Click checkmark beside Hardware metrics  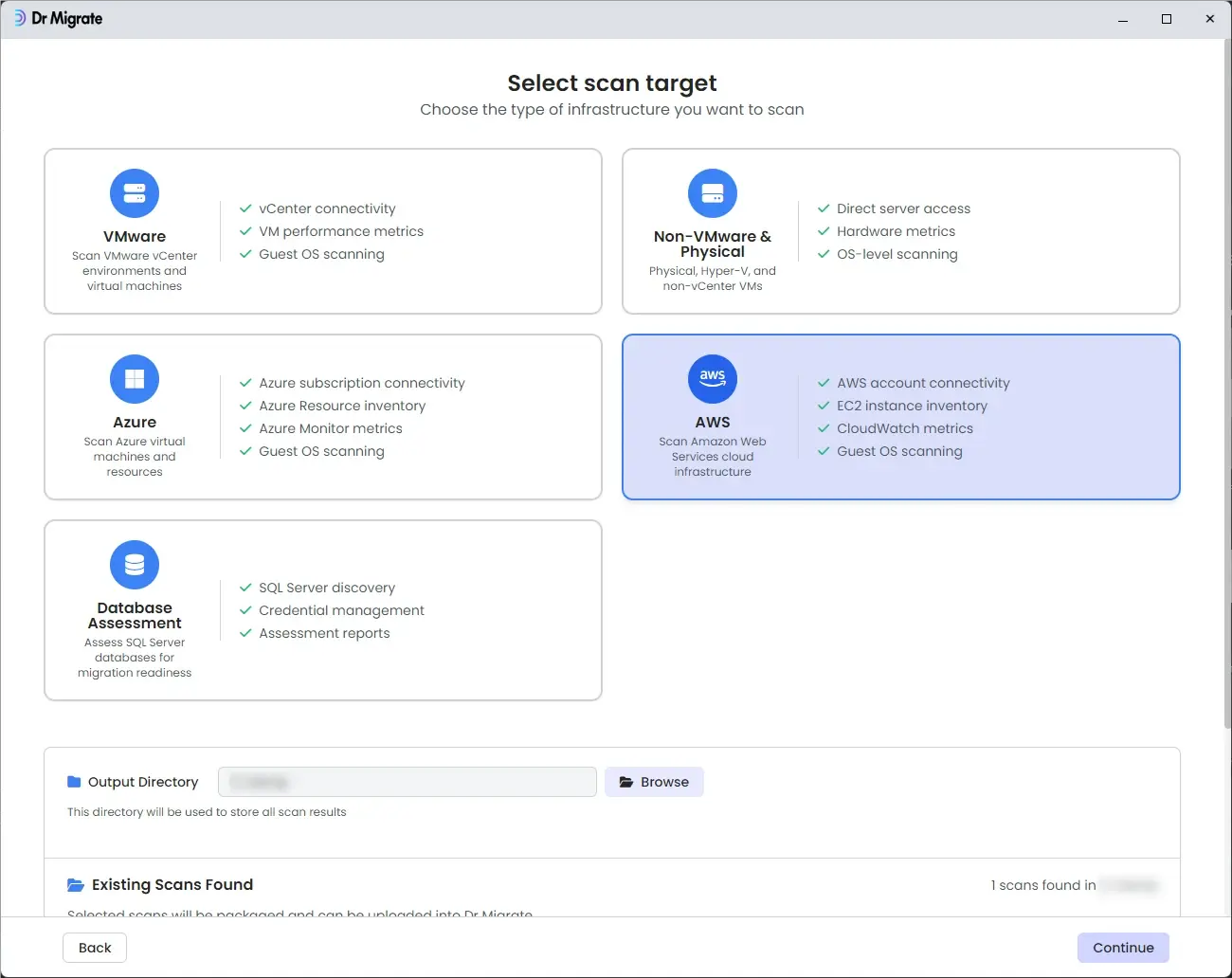[x=824, y=231]
